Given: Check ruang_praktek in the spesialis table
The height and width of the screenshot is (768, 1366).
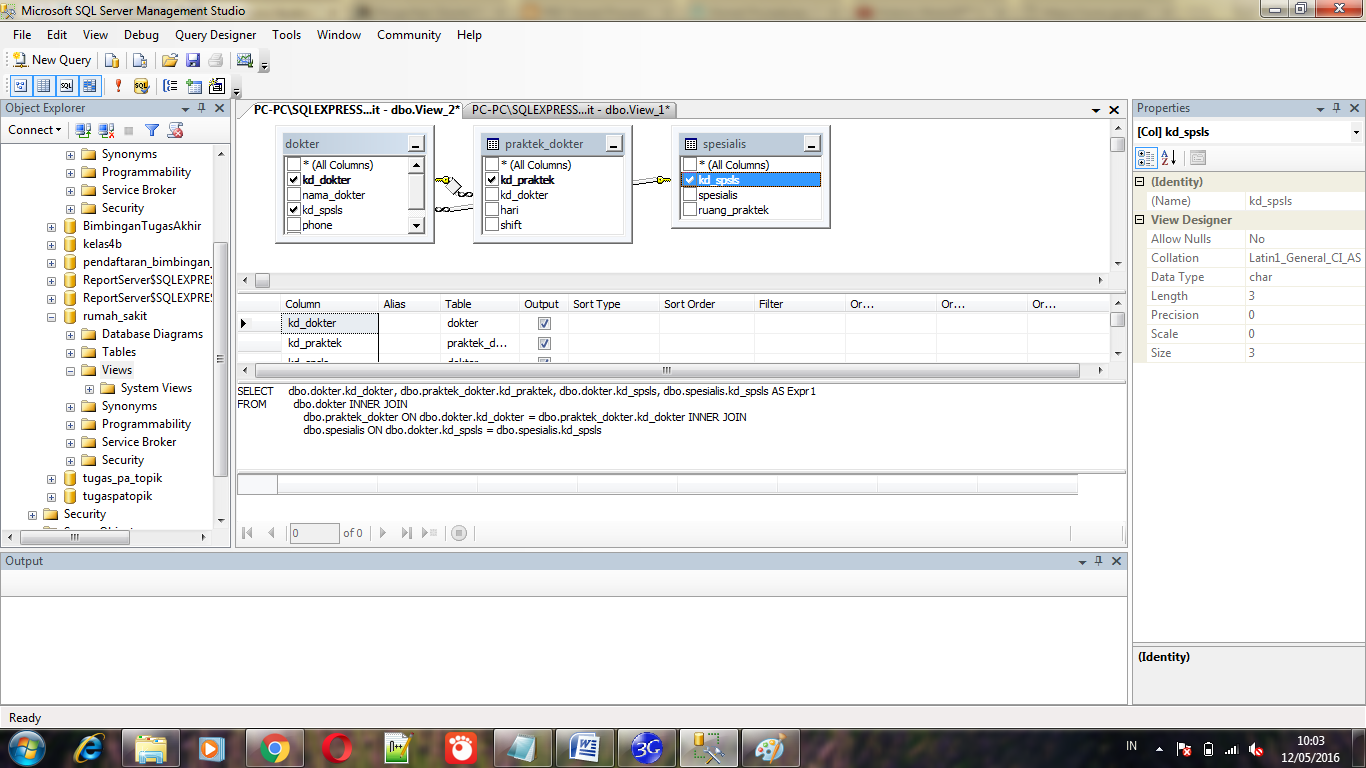Looking at the screenshot, I should click(690, 210).
